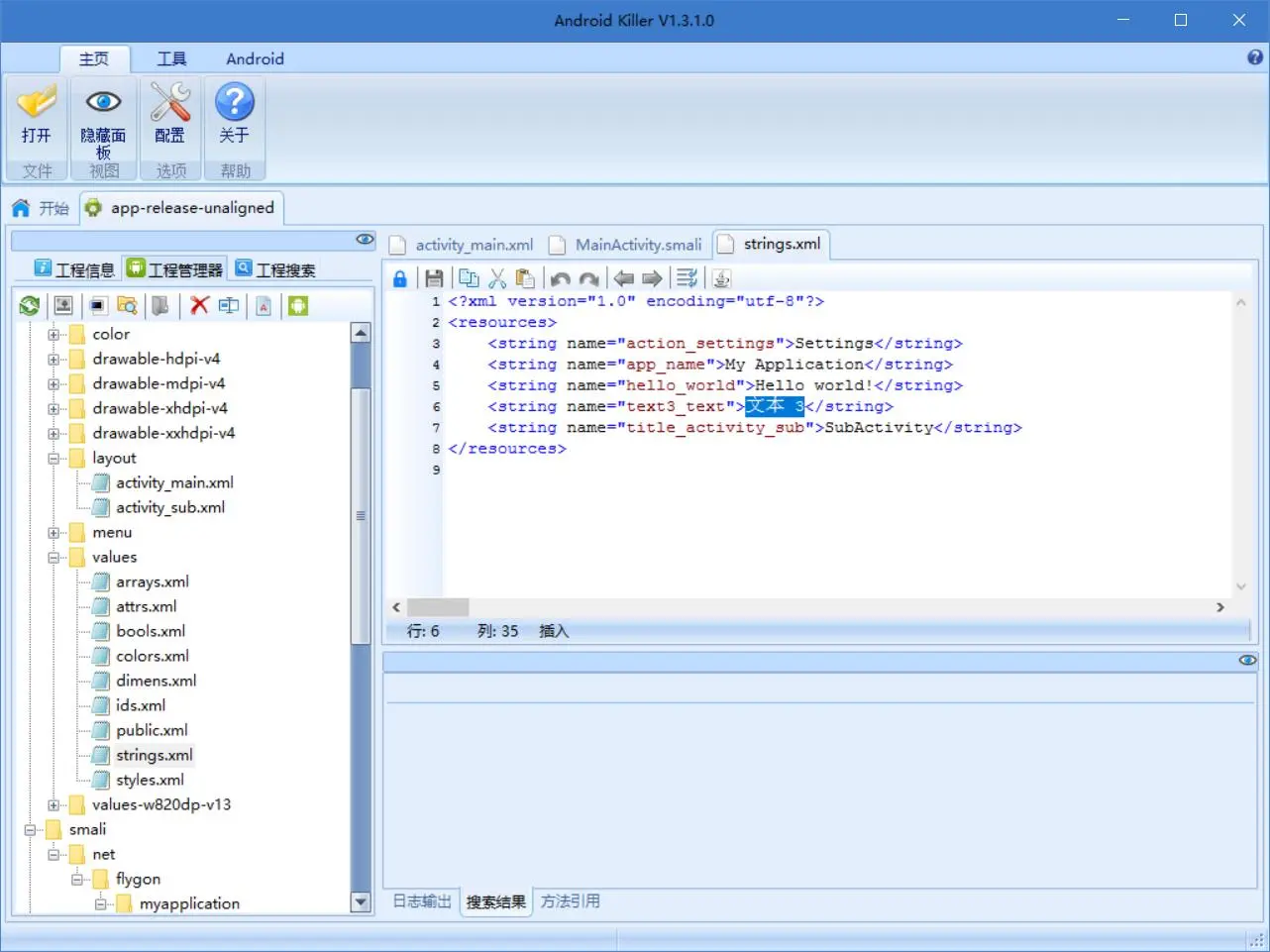The image size is (1270, 952).
Task: Select the myapplication folder
Action: point(189,904)
